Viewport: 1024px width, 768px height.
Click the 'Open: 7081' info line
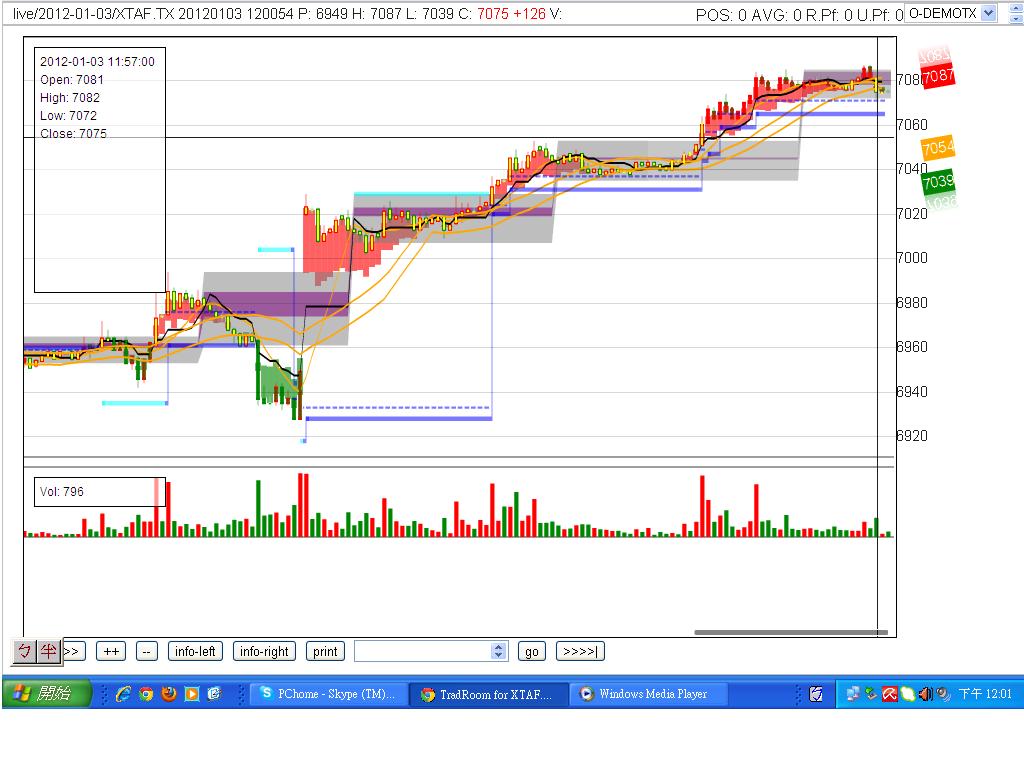point(72,80)
